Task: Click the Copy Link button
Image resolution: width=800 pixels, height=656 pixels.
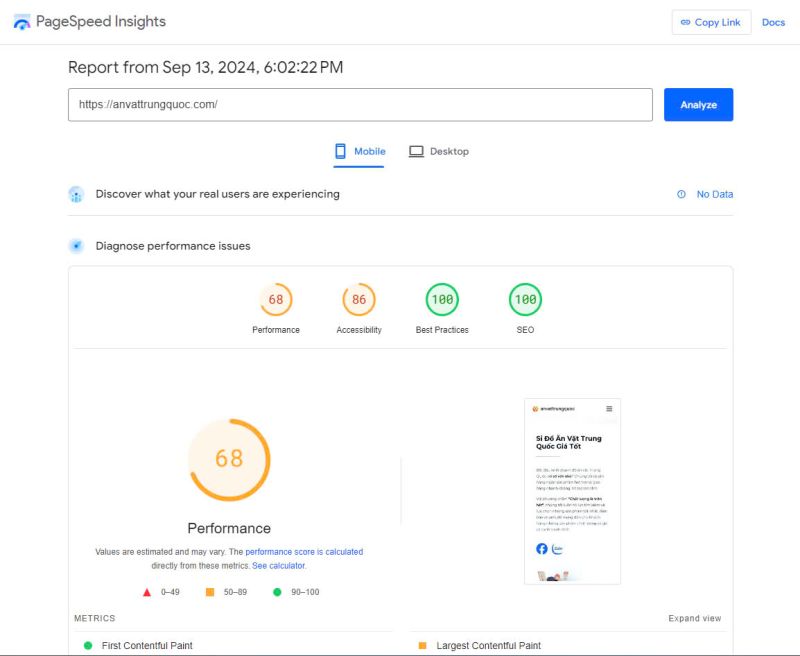Action: 711,22
